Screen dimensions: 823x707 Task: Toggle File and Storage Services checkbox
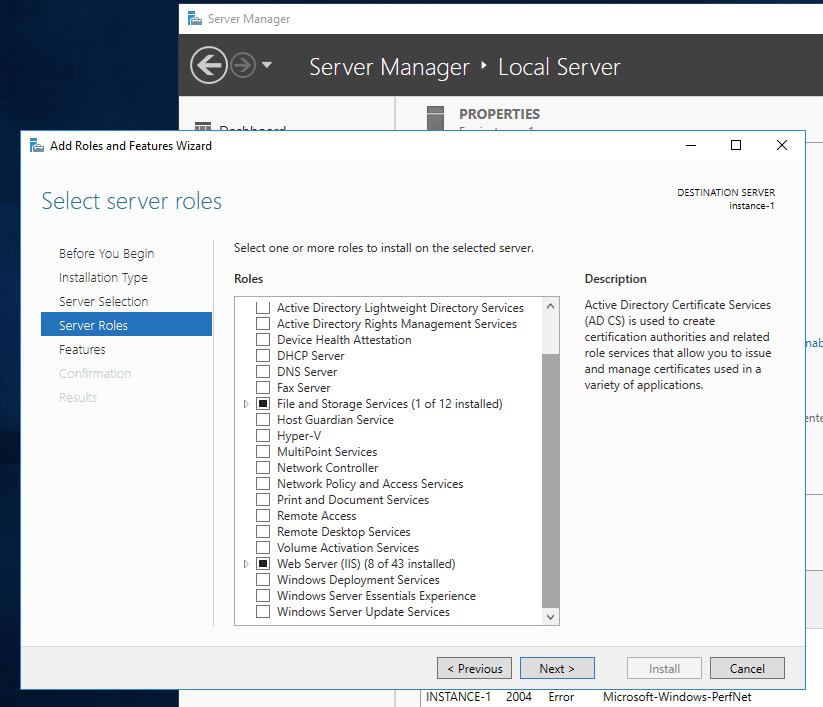(x=263, y=404)
